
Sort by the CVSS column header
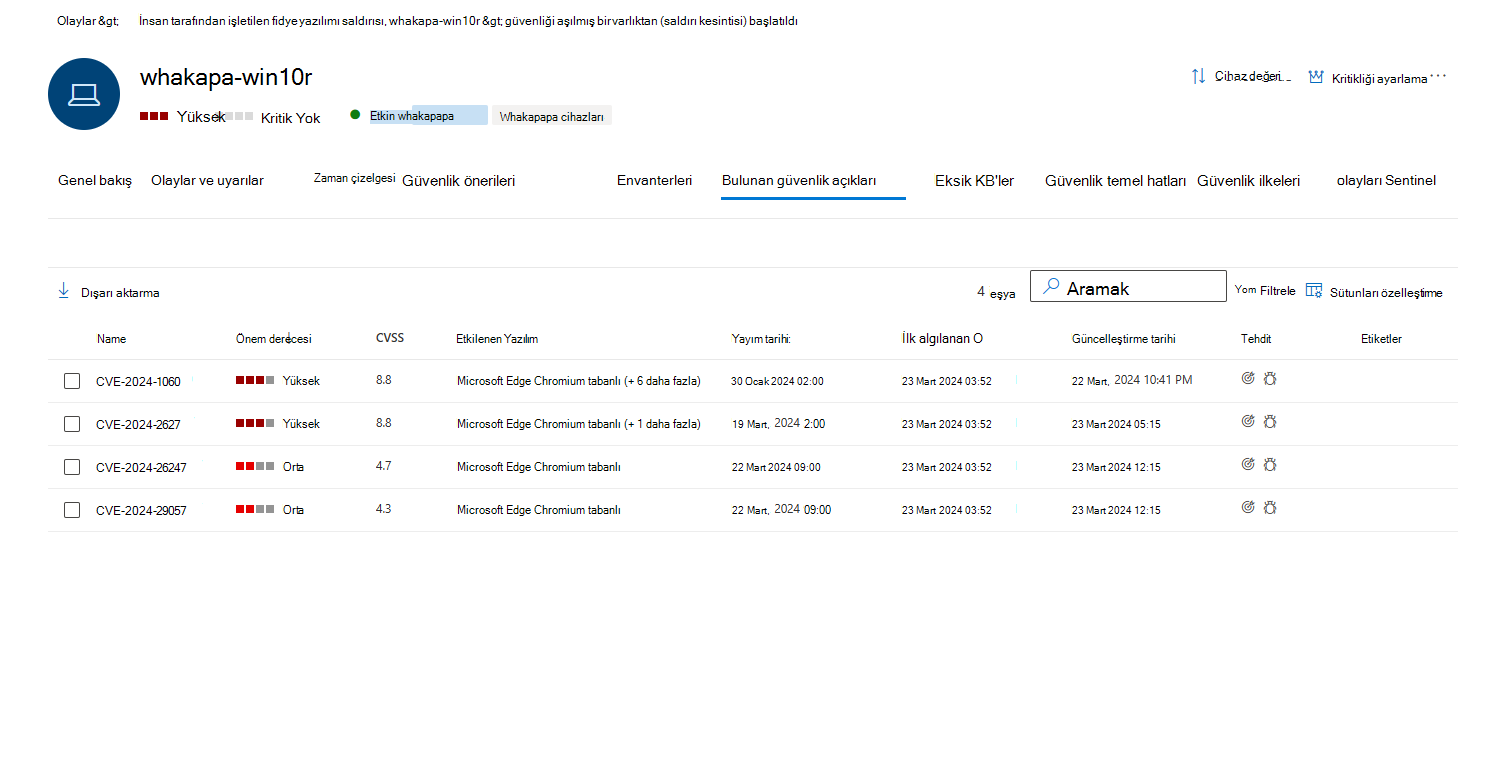click(390, 338)
